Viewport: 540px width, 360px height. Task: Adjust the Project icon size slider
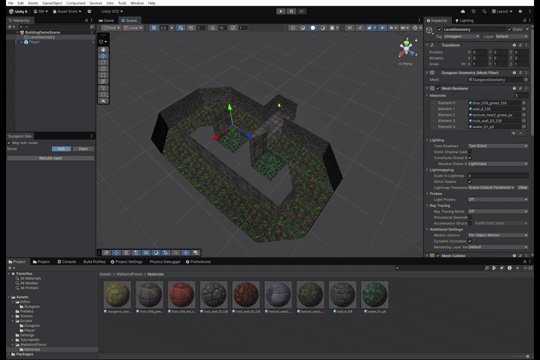[522, 356]
